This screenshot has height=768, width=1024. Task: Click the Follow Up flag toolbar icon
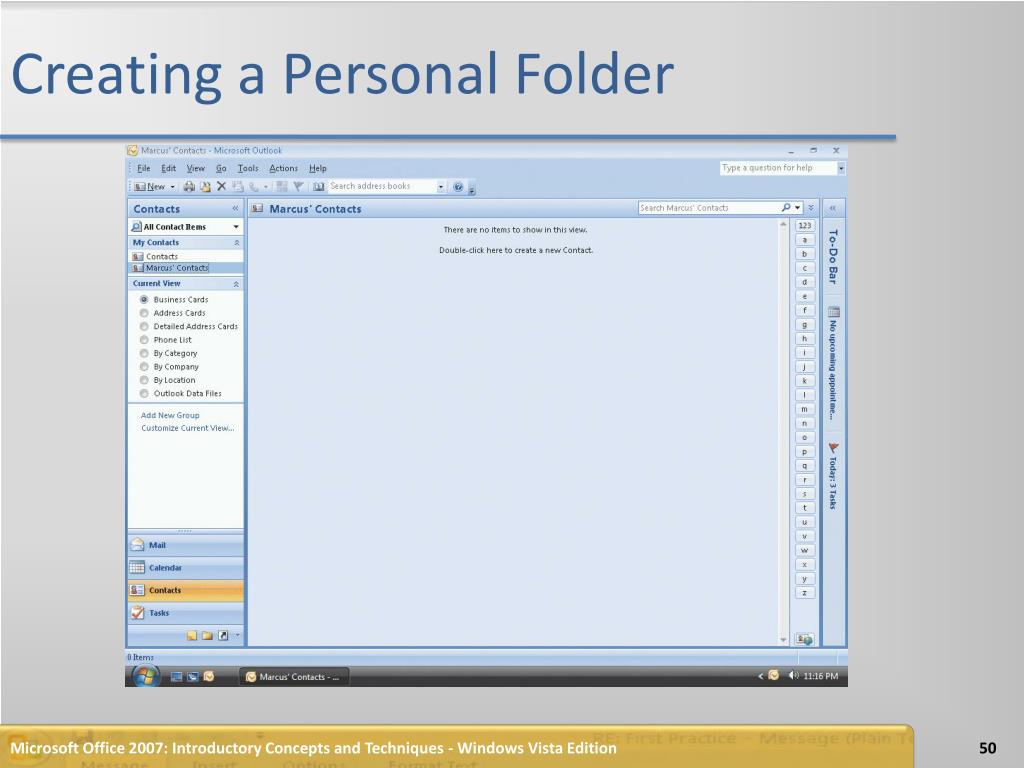[298, 187]
